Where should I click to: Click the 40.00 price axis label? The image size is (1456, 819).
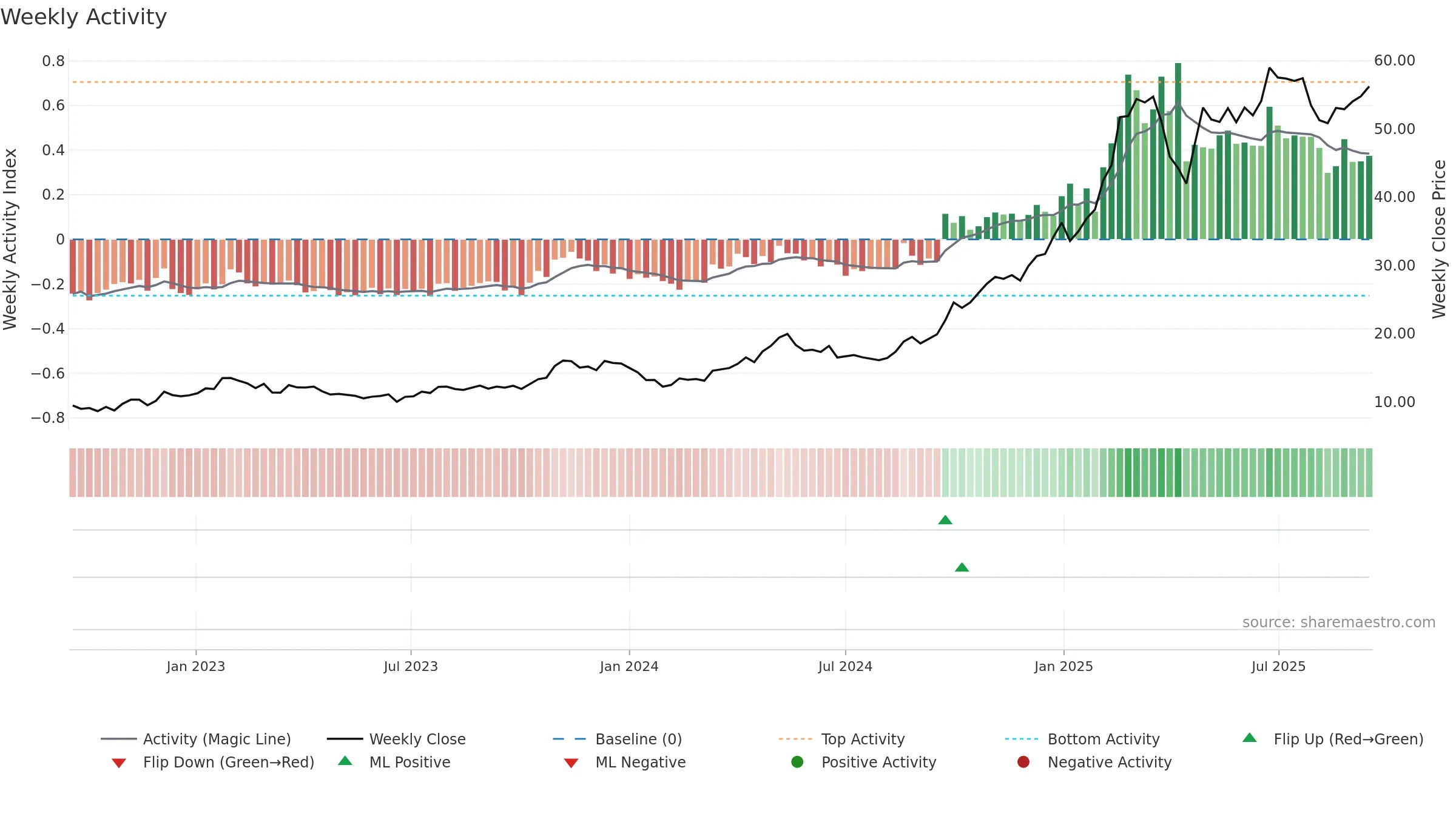coord(1395,197)
